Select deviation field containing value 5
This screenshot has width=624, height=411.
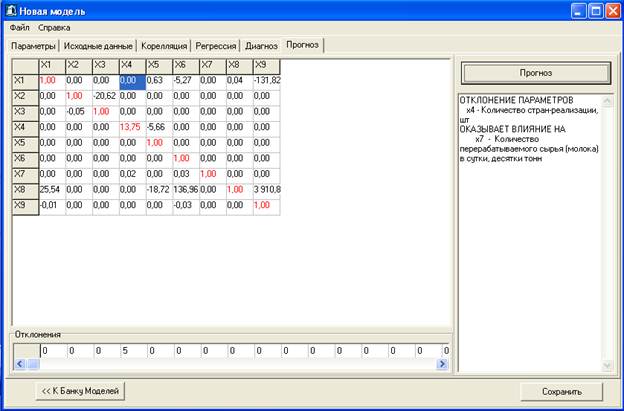click(x=133, y=351)
